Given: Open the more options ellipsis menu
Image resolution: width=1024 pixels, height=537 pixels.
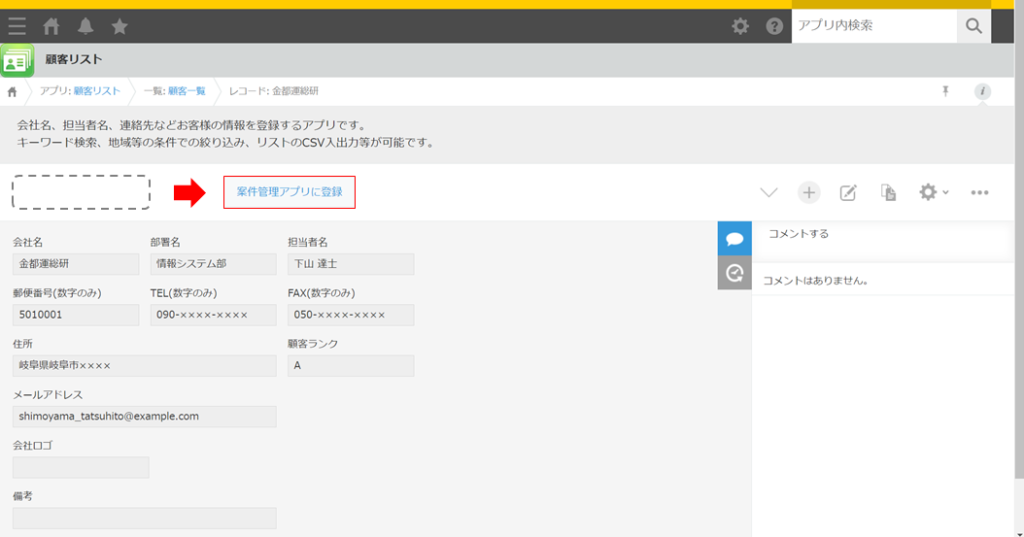Looking at the screenshot, I should (x=980, y=193).
